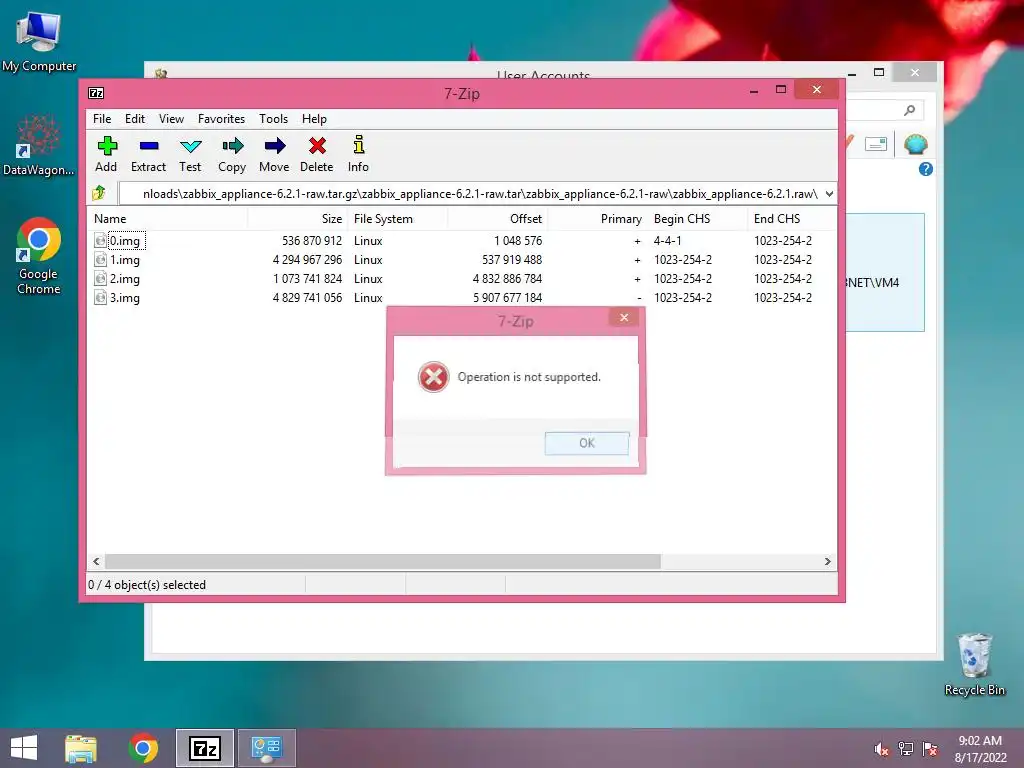Open File Explorer from taskbar

pyautogui.click(x=81, y=748)
